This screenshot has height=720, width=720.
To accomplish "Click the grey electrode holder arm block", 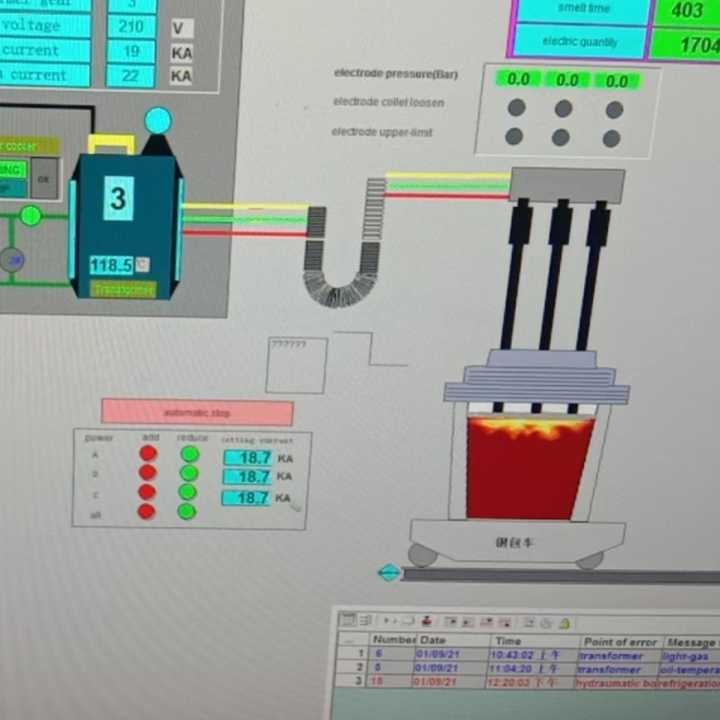I will pyautogui.click(x=567, y=185).
